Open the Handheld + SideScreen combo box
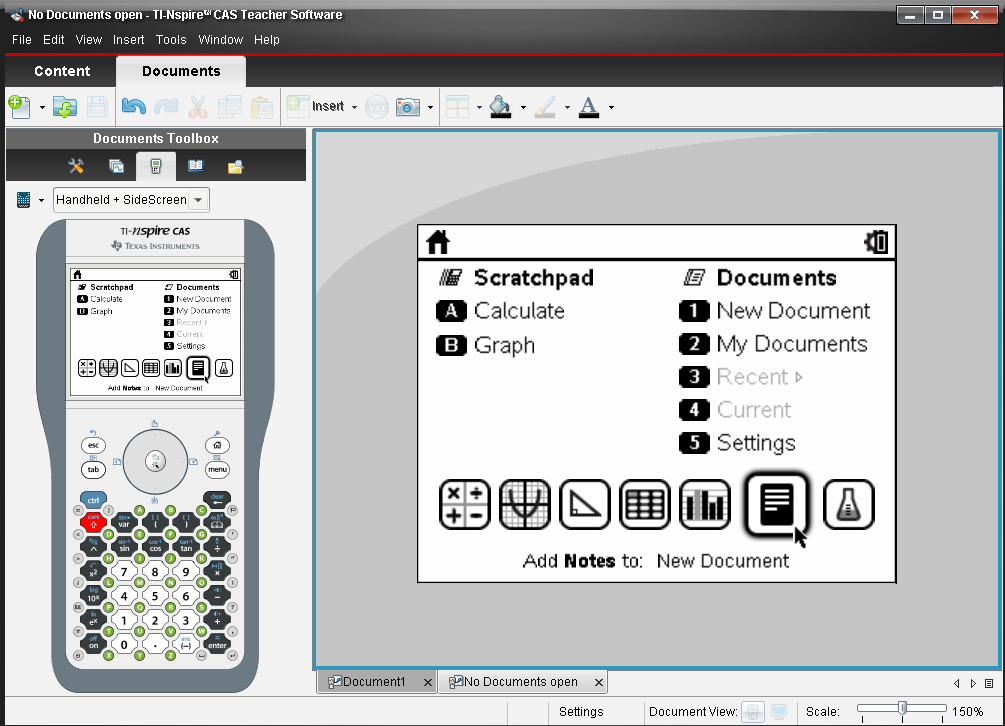Viewport: 1005px width, 726px height. tap(131, 200)
